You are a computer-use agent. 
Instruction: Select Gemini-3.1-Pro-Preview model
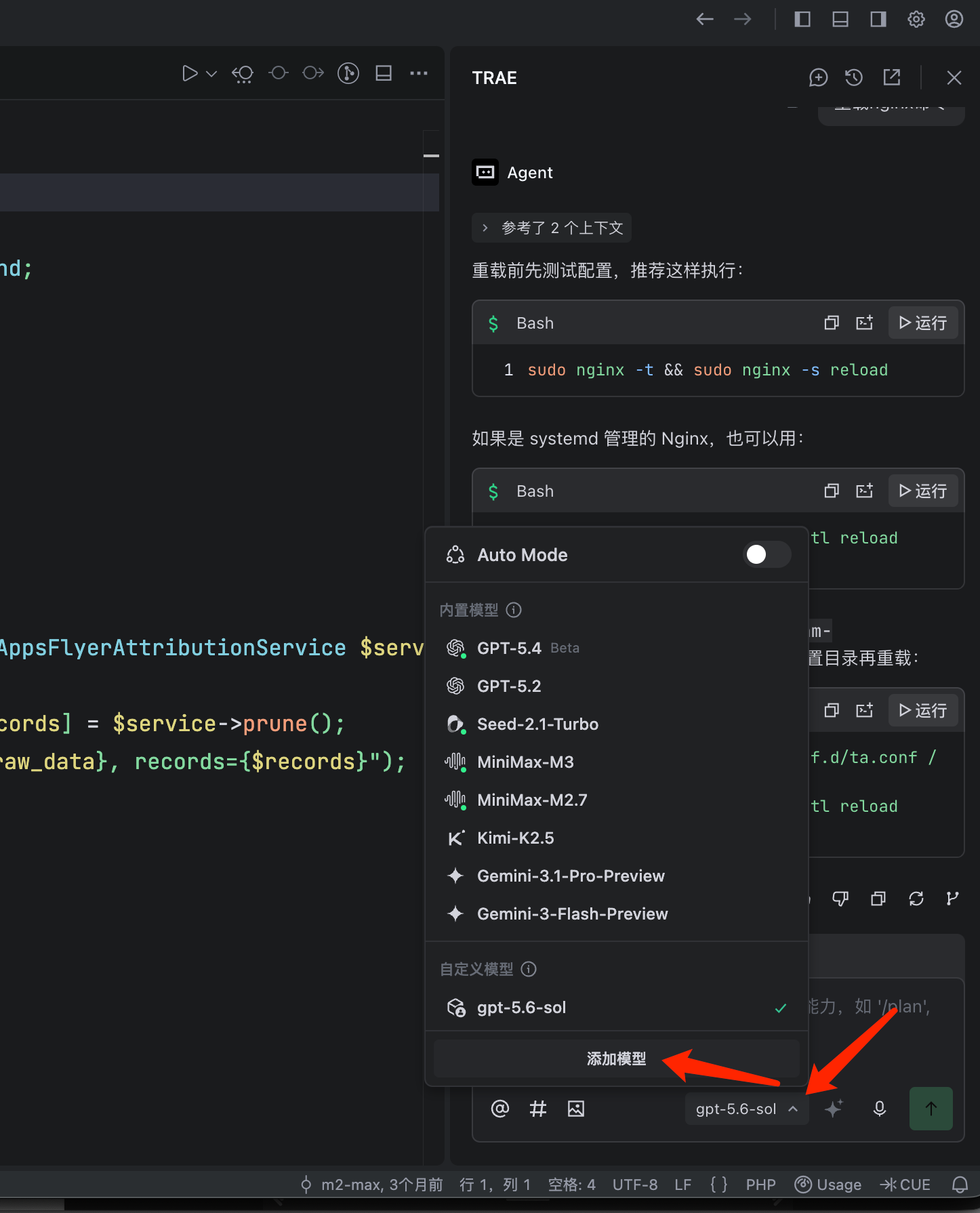(617, 876)
